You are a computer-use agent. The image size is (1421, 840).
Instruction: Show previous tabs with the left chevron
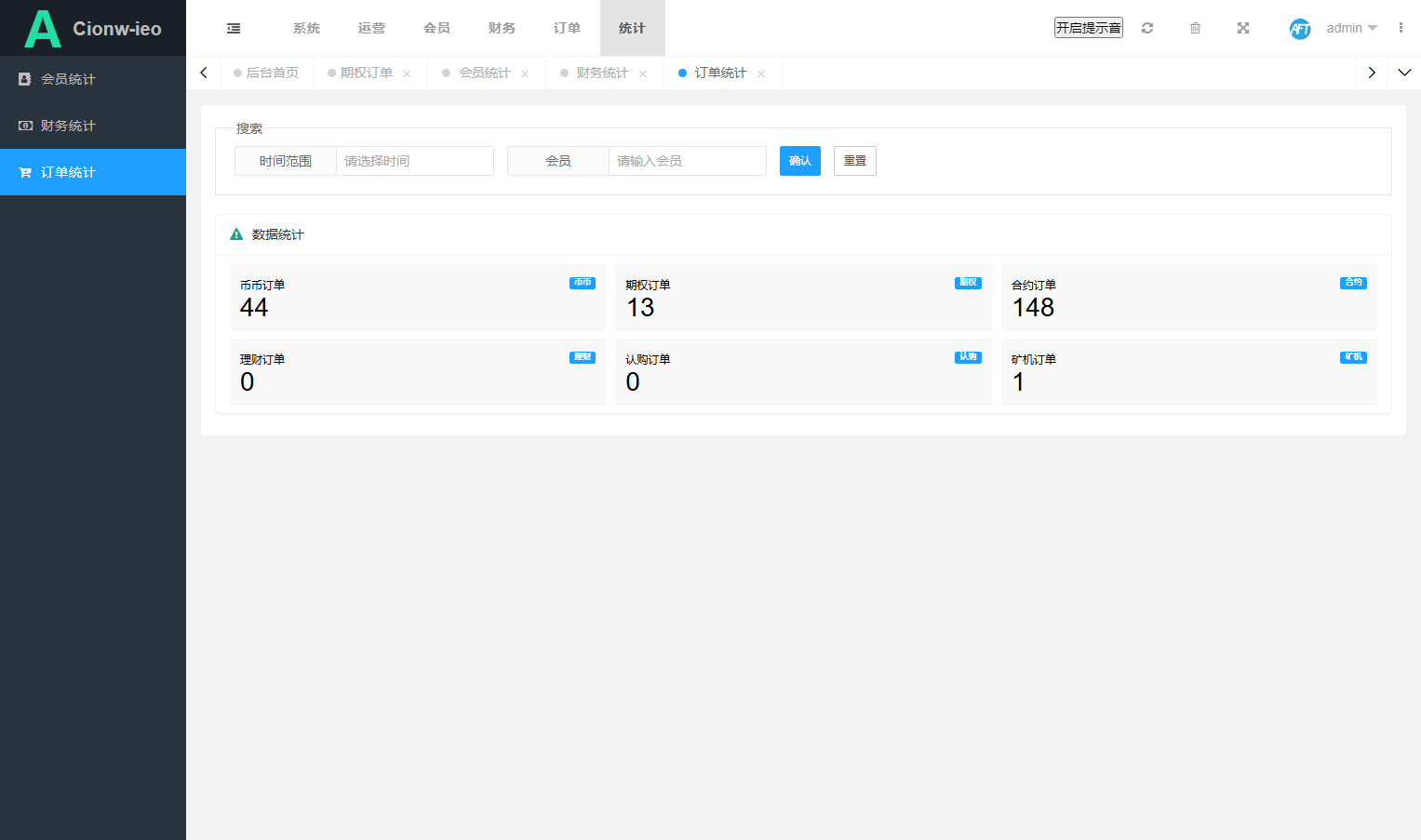(x=204, y=73)
